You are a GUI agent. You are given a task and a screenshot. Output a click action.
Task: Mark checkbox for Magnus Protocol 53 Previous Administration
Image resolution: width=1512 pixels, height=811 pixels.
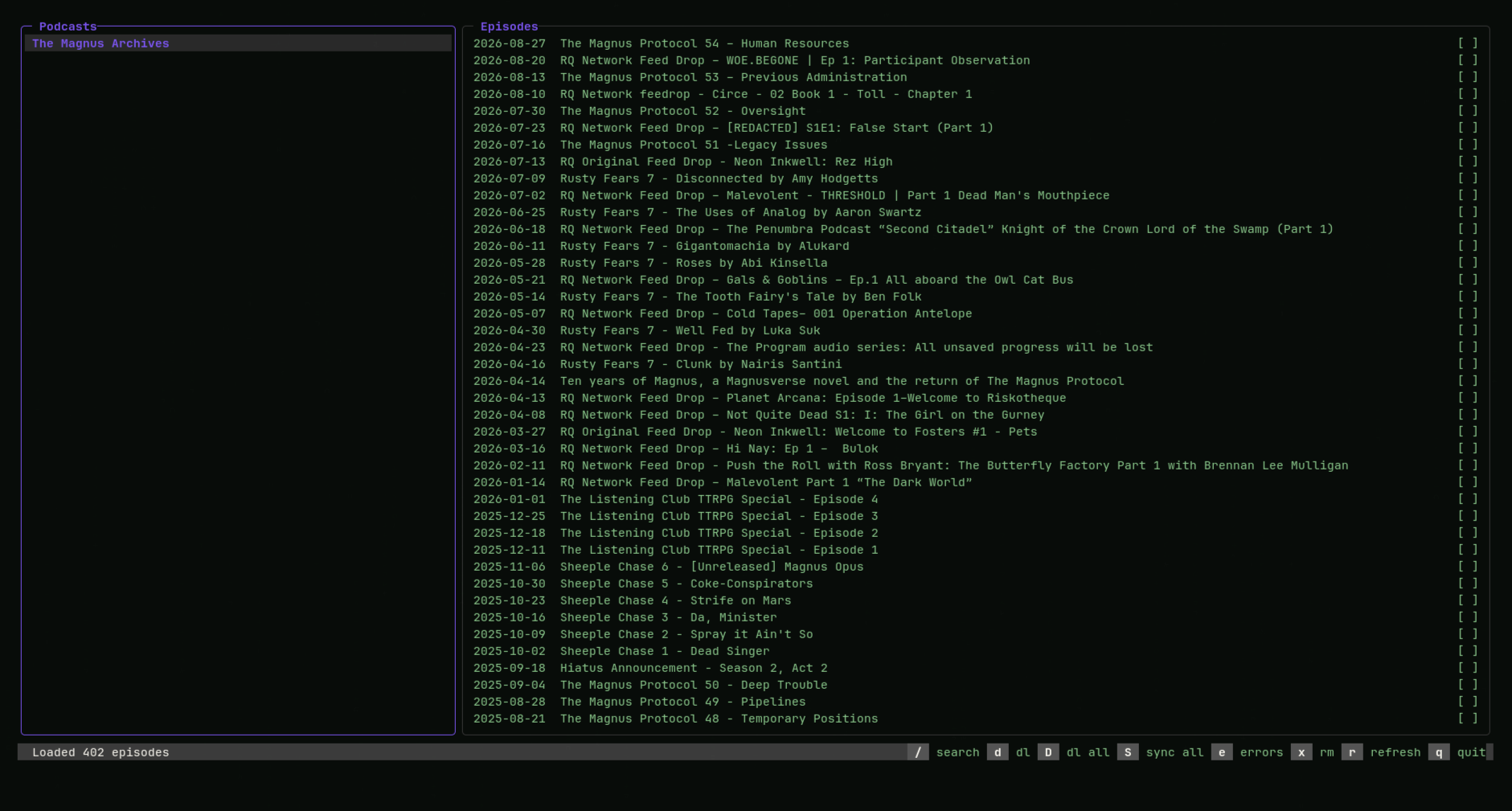(1468, 77)
